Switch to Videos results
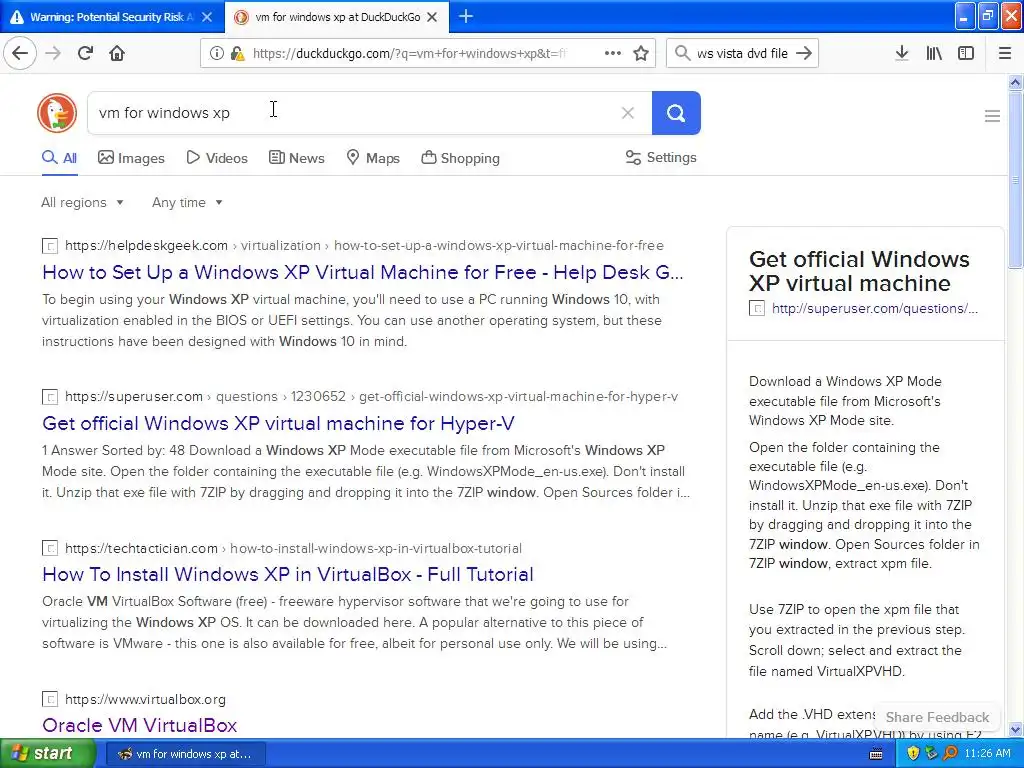 [217, 157]
